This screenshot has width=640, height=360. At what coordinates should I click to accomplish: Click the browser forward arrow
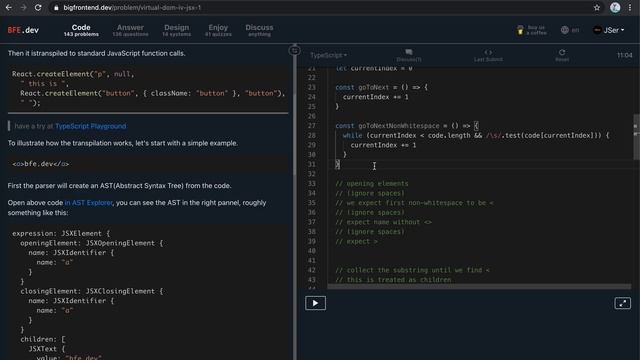click(23, 7)
